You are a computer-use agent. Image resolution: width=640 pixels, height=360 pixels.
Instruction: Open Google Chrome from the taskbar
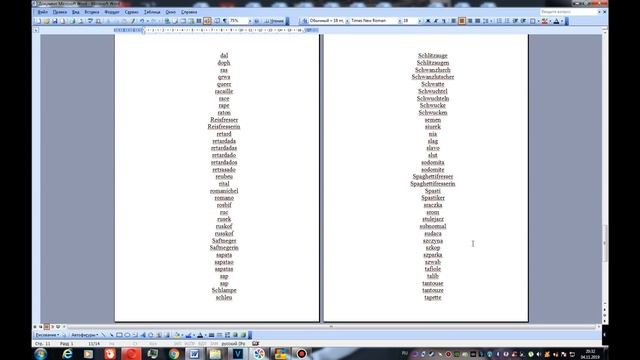[174, 353]
